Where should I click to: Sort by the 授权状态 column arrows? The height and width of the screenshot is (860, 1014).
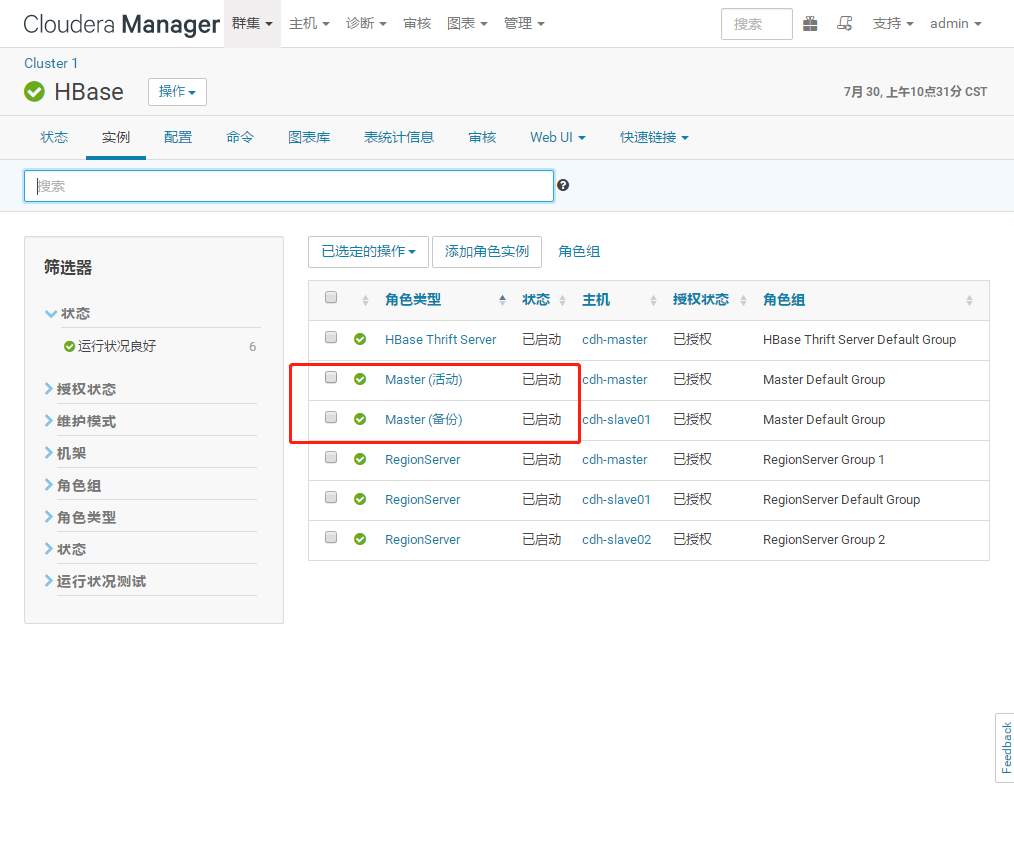[x=744, y=300]
